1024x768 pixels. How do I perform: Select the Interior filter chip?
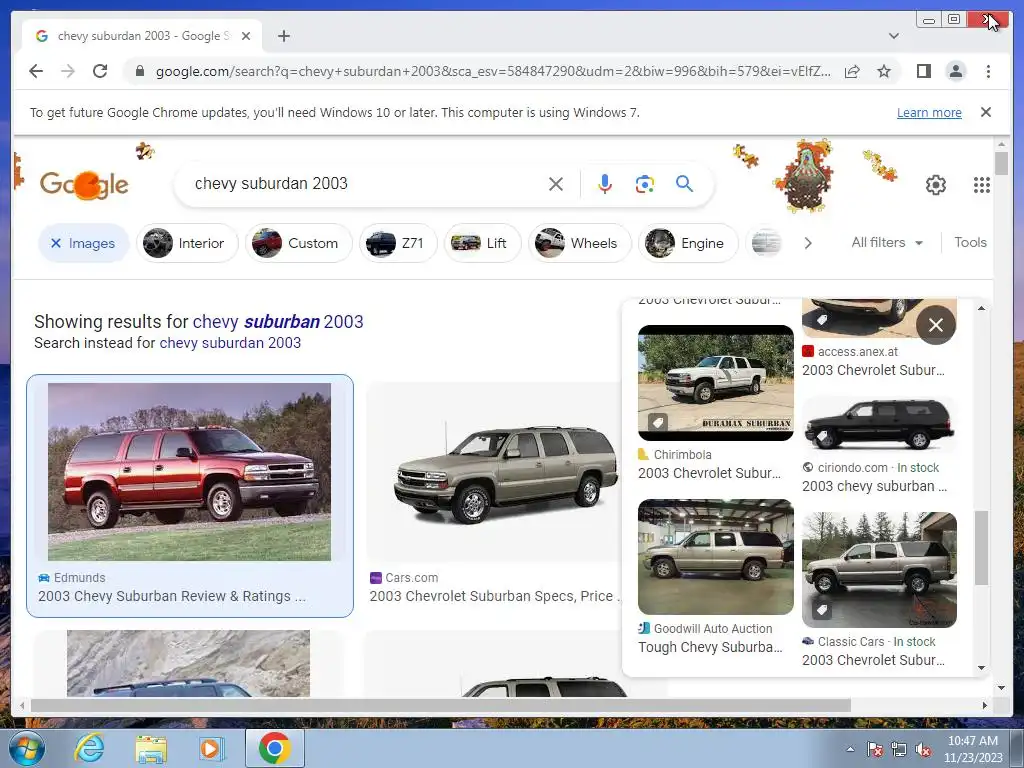187,243
